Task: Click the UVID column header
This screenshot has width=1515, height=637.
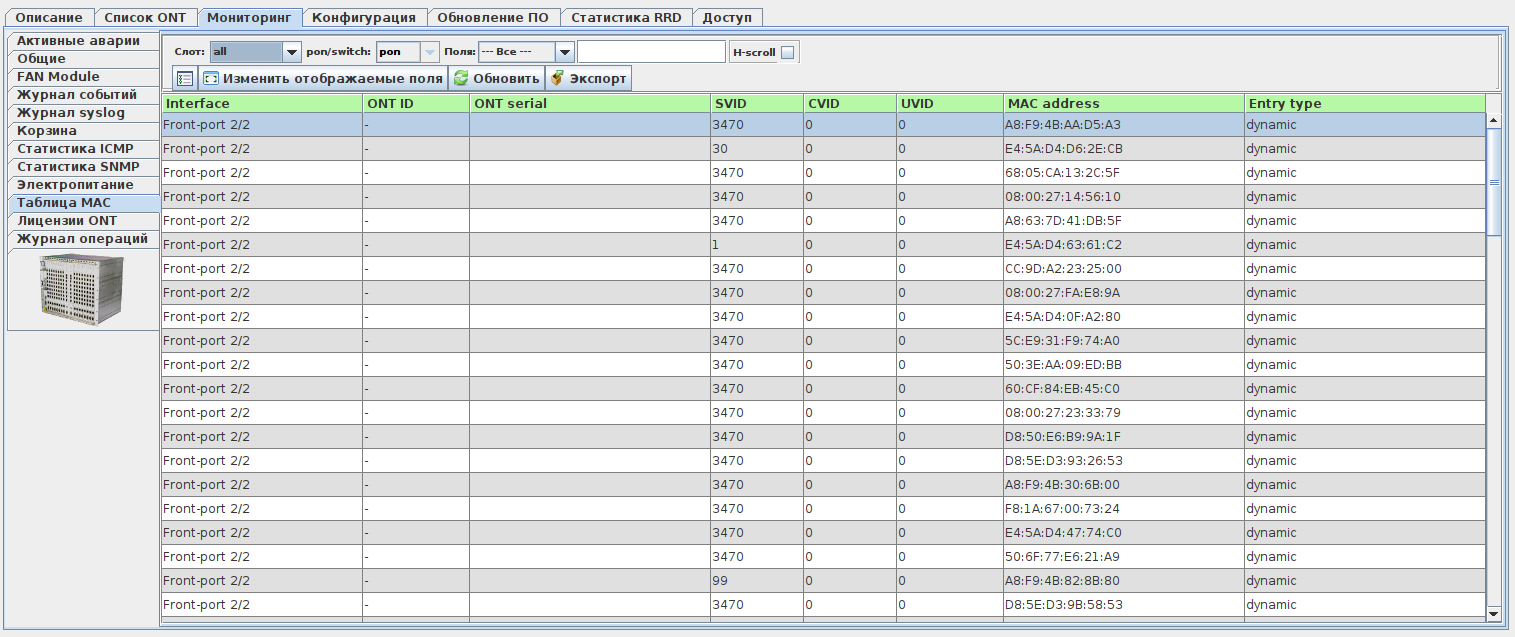Action: click(x=950, y=103)
